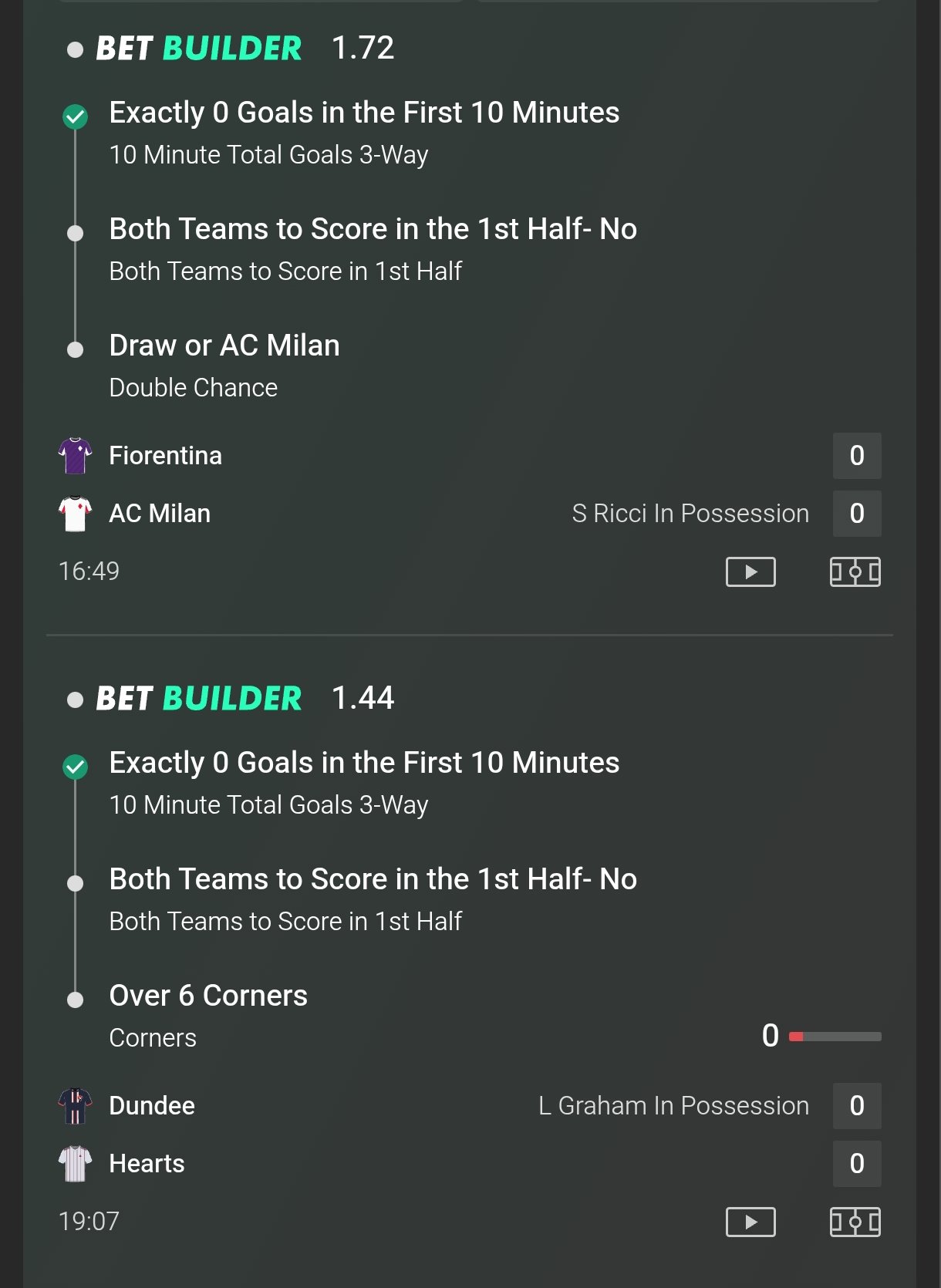Open the Over 6 Corners selection
This screenshot has width=941, height=1288.
tap(208, 996)
